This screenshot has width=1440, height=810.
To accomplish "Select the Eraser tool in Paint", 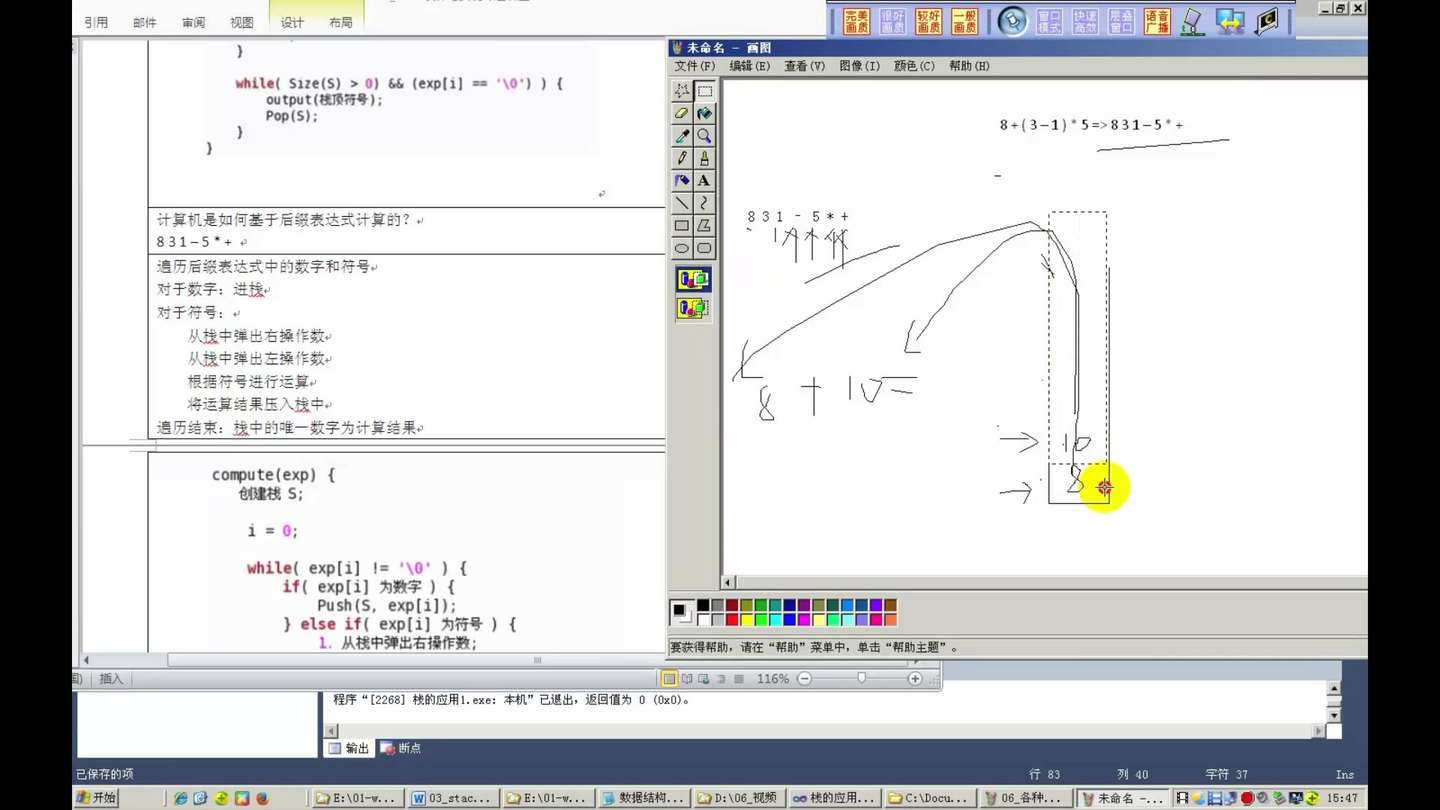I will (x=682, y=113).
